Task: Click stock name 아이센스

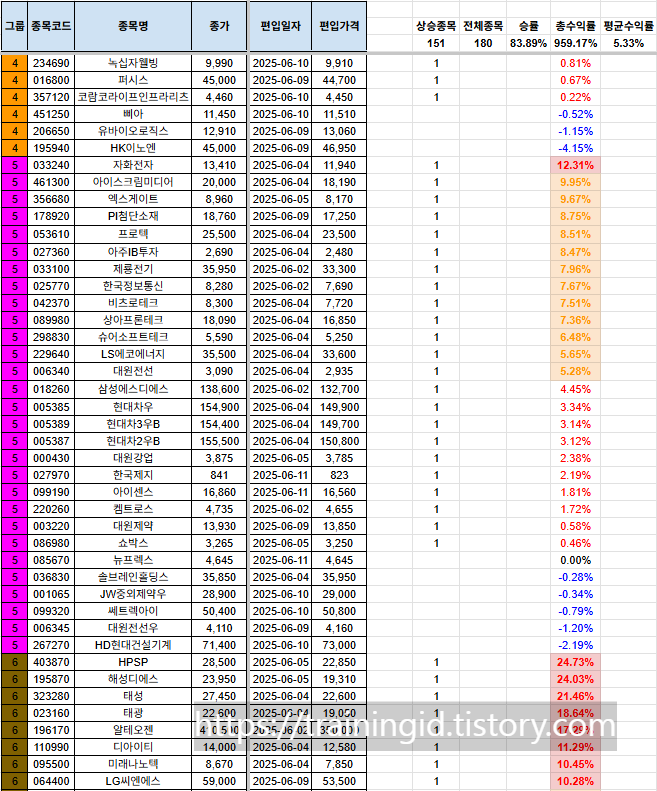Action: coord(133,492)
